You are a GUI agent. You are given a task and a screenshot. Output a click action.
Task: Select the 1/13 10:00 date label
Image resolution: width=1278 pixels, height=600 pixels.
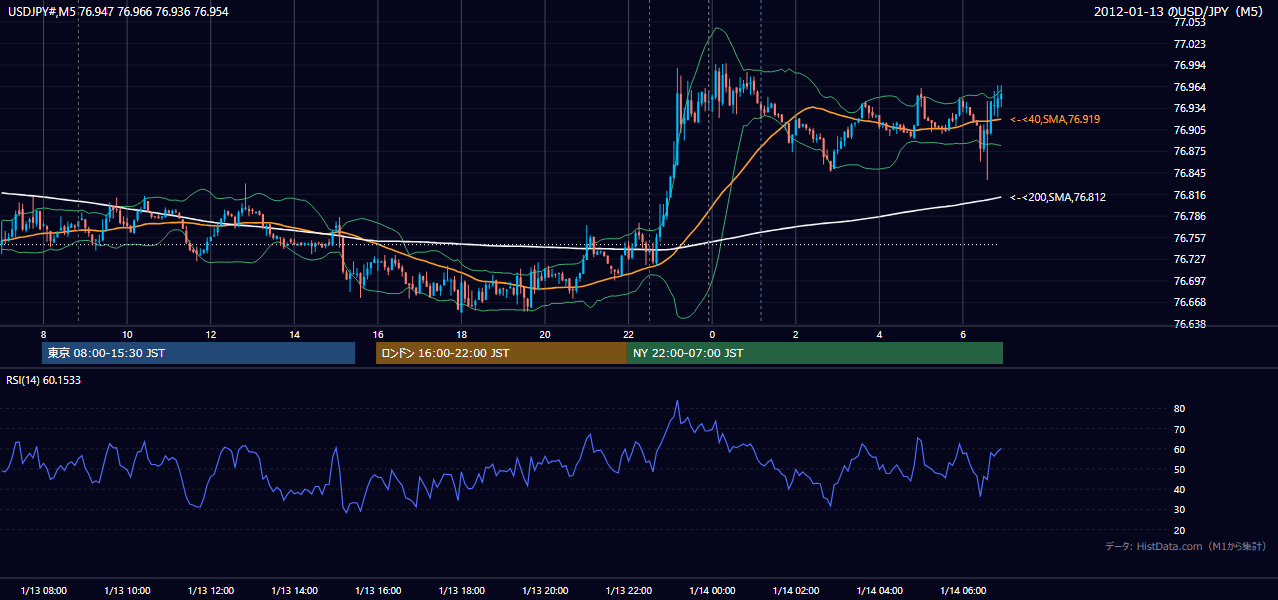pos(127,591)
